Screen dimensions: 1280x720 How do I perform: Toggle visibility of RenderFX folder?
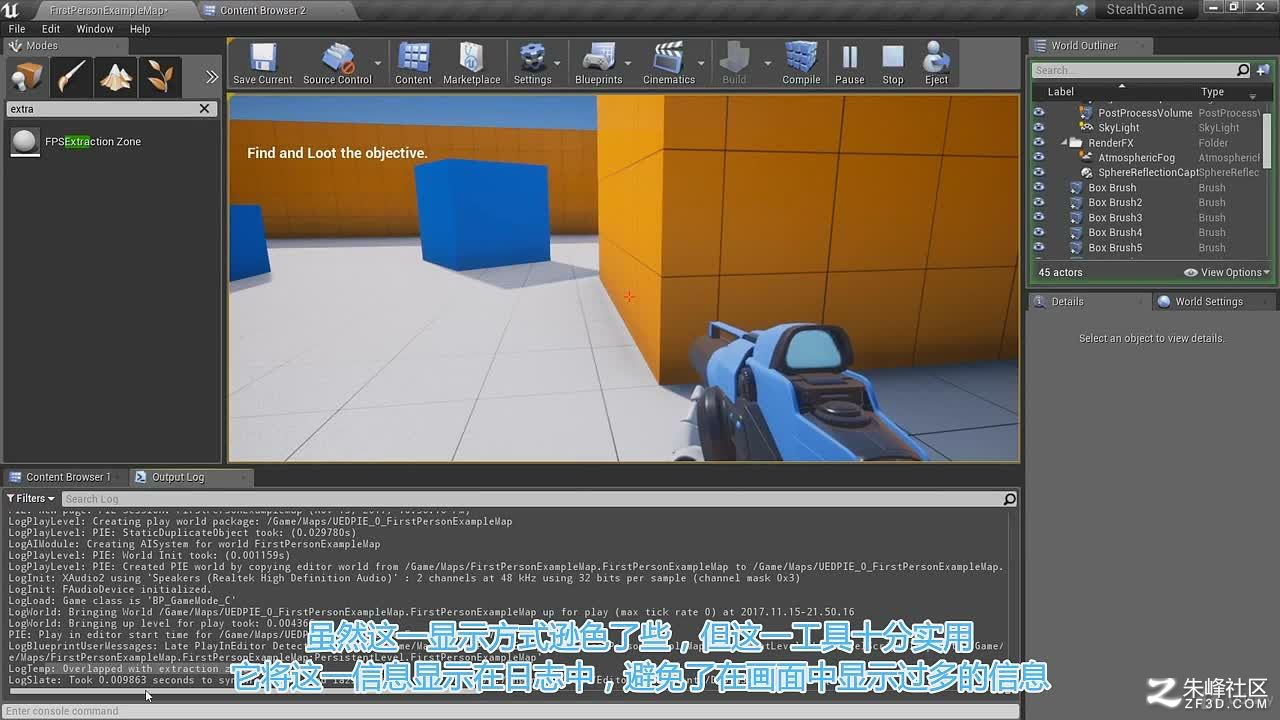pos(1039,143)
